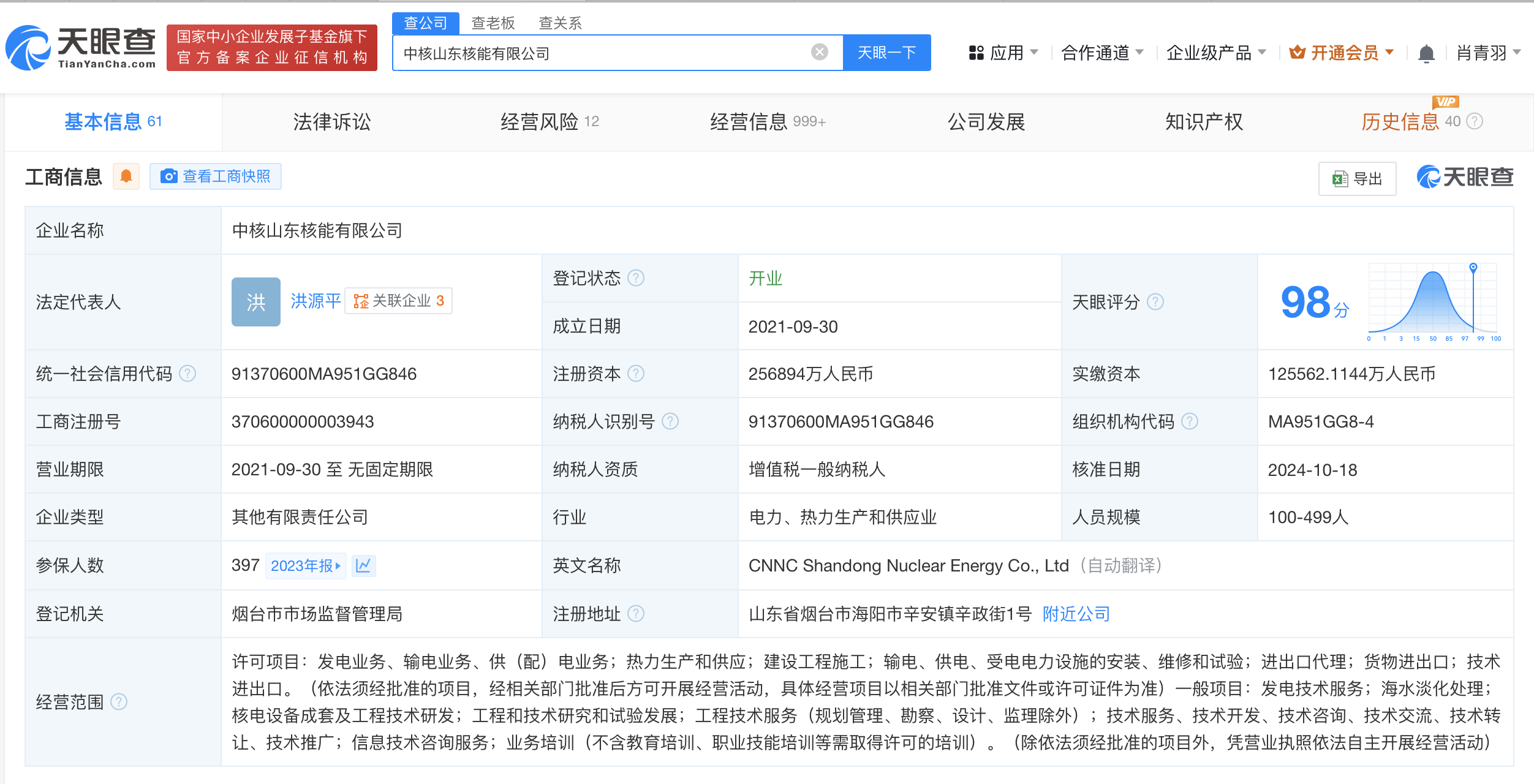Click the notification bell in the top bar
This screenshot has height=784, width=1534.
[1427, 53]
